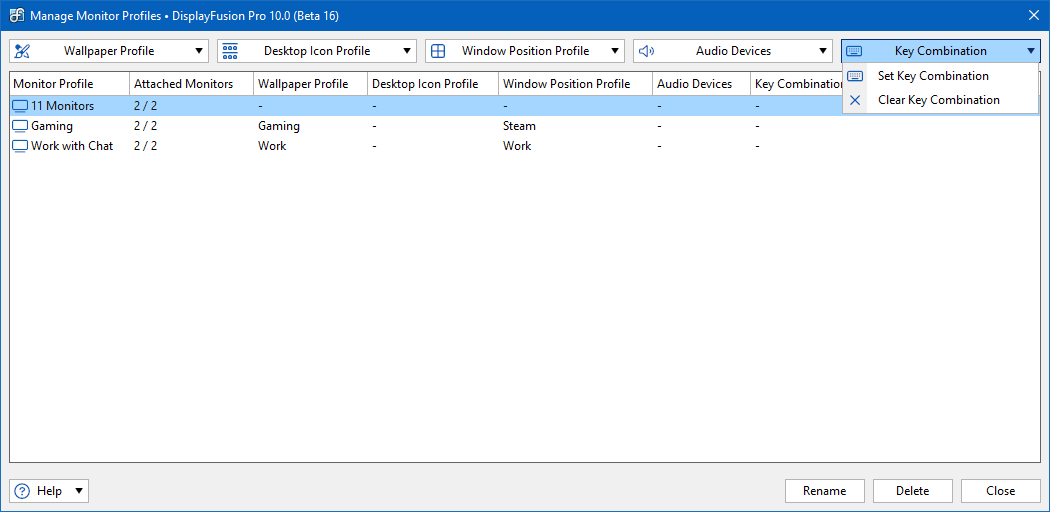Sort by Attached Monitors column header
Viewport: 1050px width, 512px height.
192,84
